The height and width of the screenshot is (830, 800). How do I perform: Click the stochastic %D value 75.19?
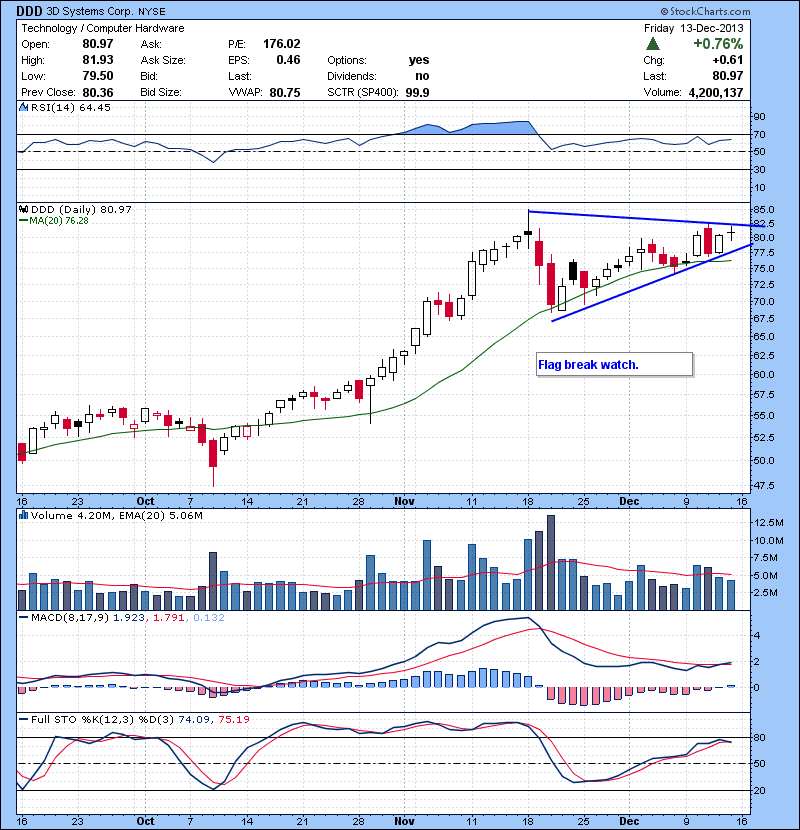tap(233, 719)
